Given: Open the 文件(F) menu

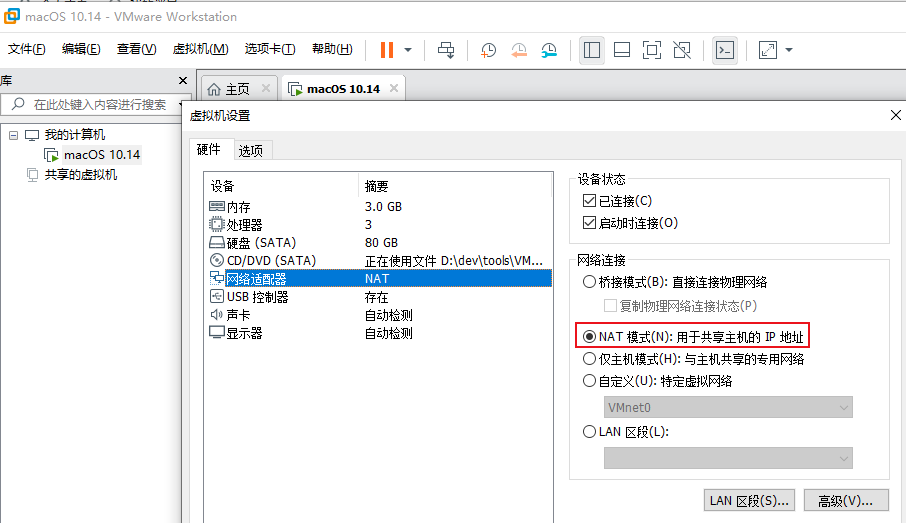Looking at the screenshot, I should click(x=27, y=49).
